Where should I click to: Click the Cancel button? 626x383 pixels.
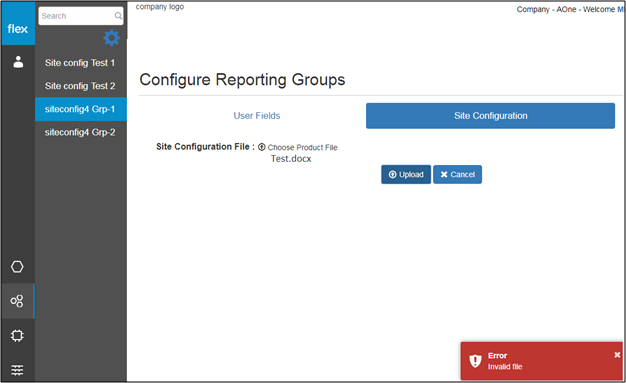tap(458, 175)
